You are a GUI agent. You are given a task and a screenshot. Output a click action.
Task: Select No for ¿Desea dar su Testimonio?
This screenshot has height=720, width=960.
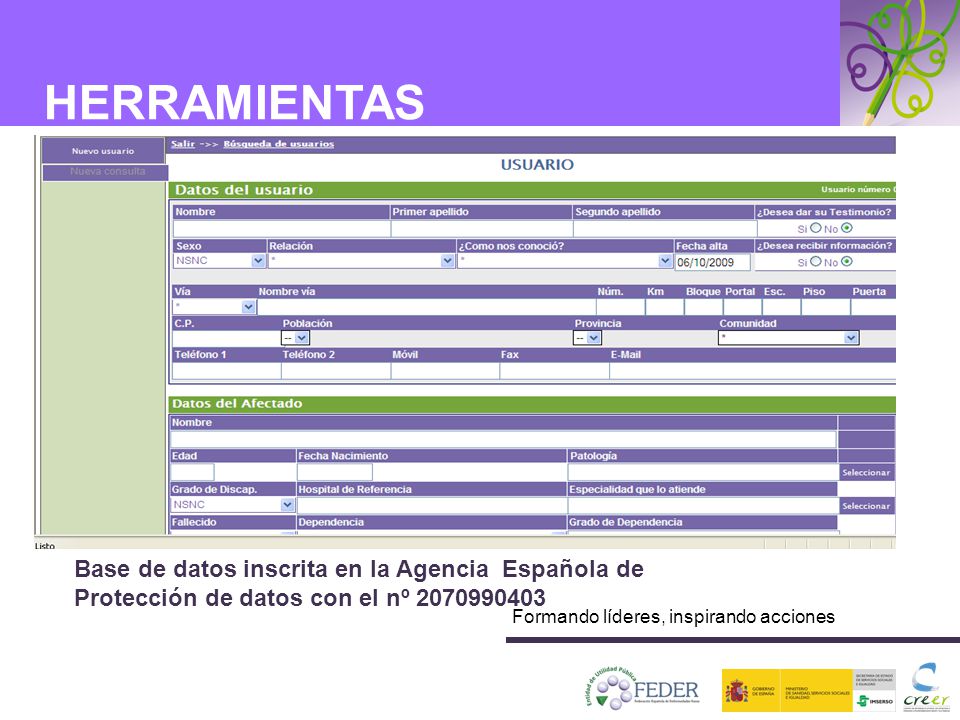(x=847, y=228)
